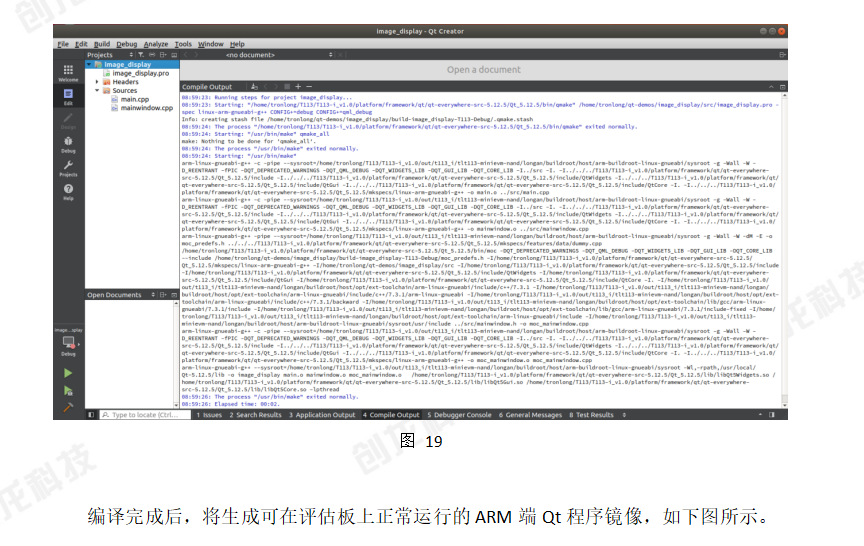Open the Edit menu
The height and width of the screenshot is (546, 864).
tap(82, 44)
